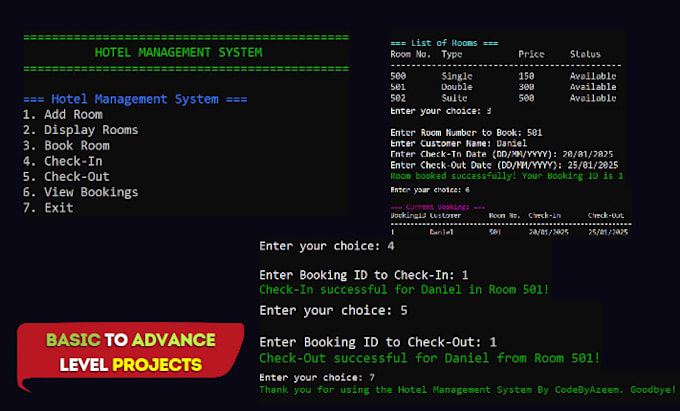
Task: Select menu line '7. Exit'
Action: pyautogui.click(x=48, y=208)
